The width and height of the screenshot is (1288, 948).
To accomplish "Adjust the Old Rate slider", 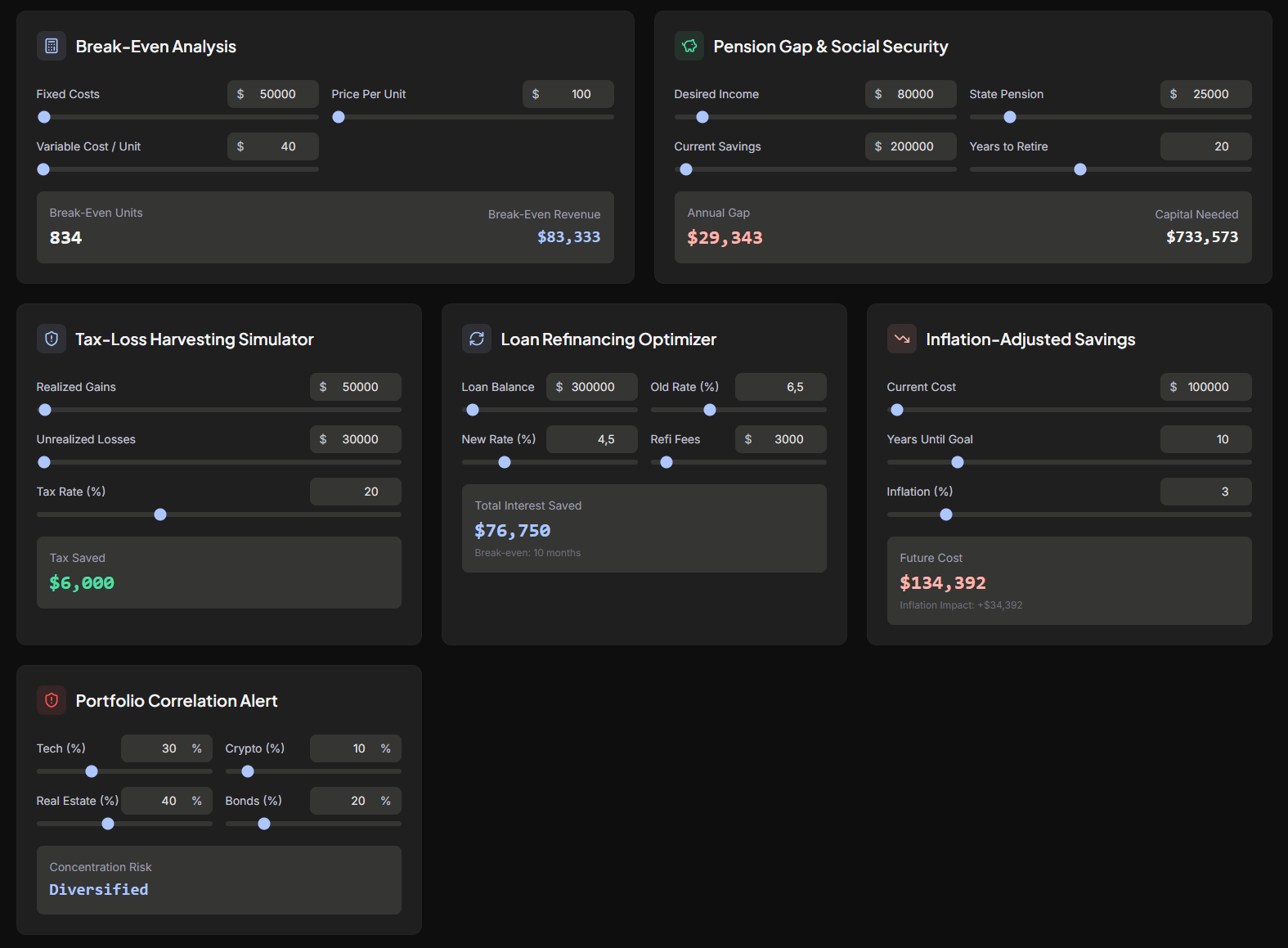I will pyautogui.click(x=738, y=410).
